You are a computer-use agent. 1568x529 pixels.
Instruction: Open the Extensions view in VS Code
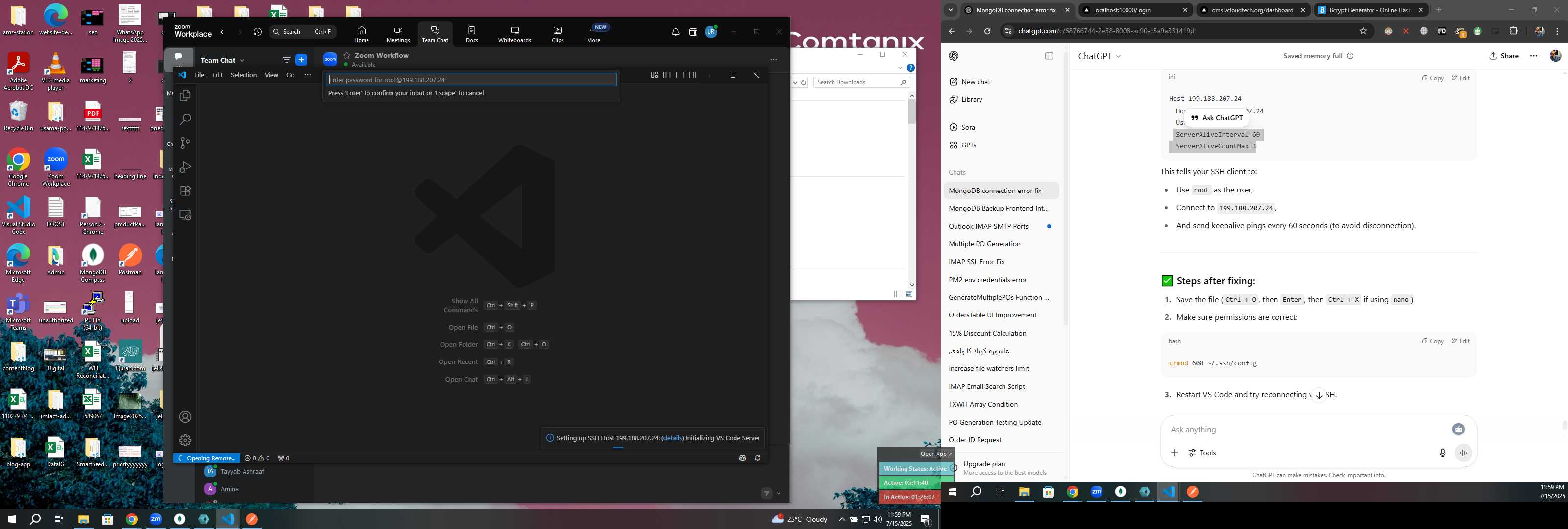tap(185, 191)
